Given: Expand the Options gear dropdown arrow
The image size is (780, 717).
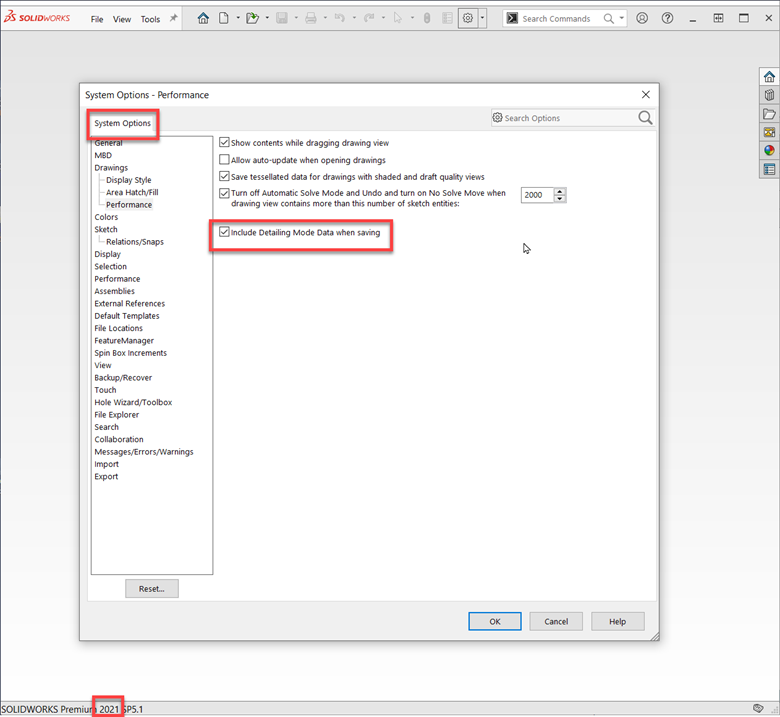Looking at the screenshot, I should tap(482, 18).
